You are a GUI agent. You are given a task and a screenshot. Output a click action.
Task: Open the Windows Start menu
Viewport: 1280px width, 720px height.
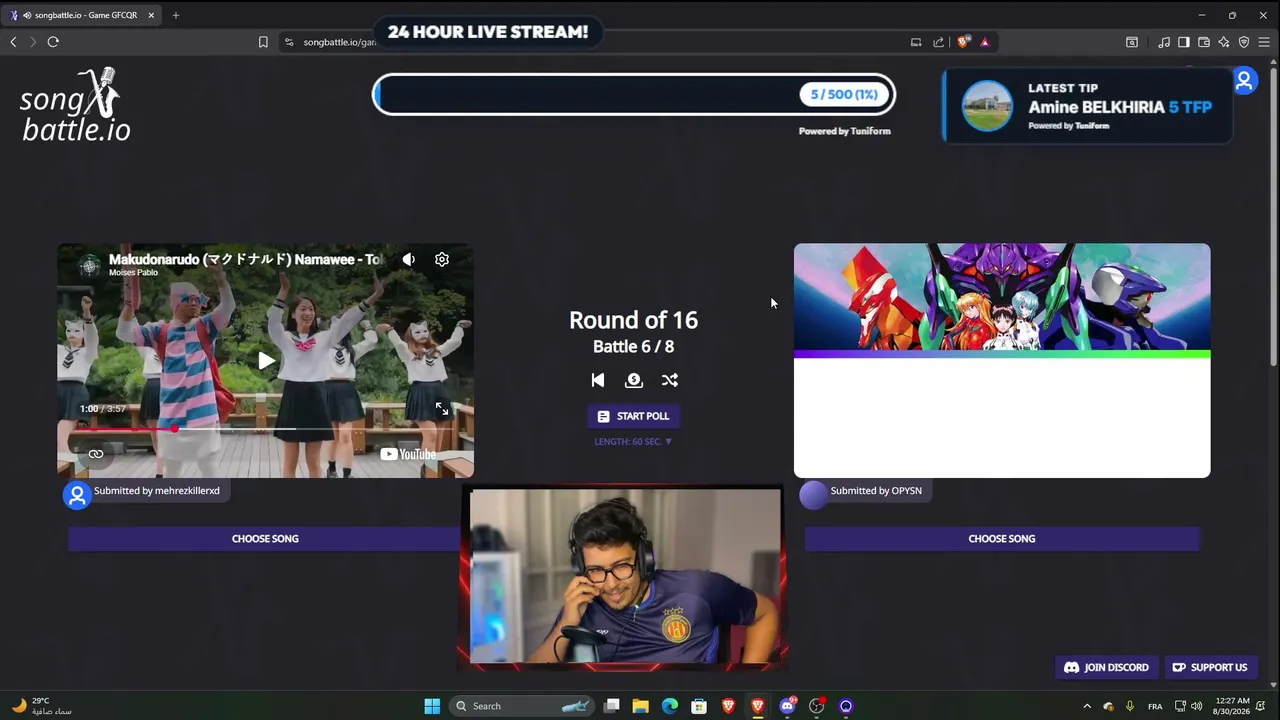tap(432, 706)
